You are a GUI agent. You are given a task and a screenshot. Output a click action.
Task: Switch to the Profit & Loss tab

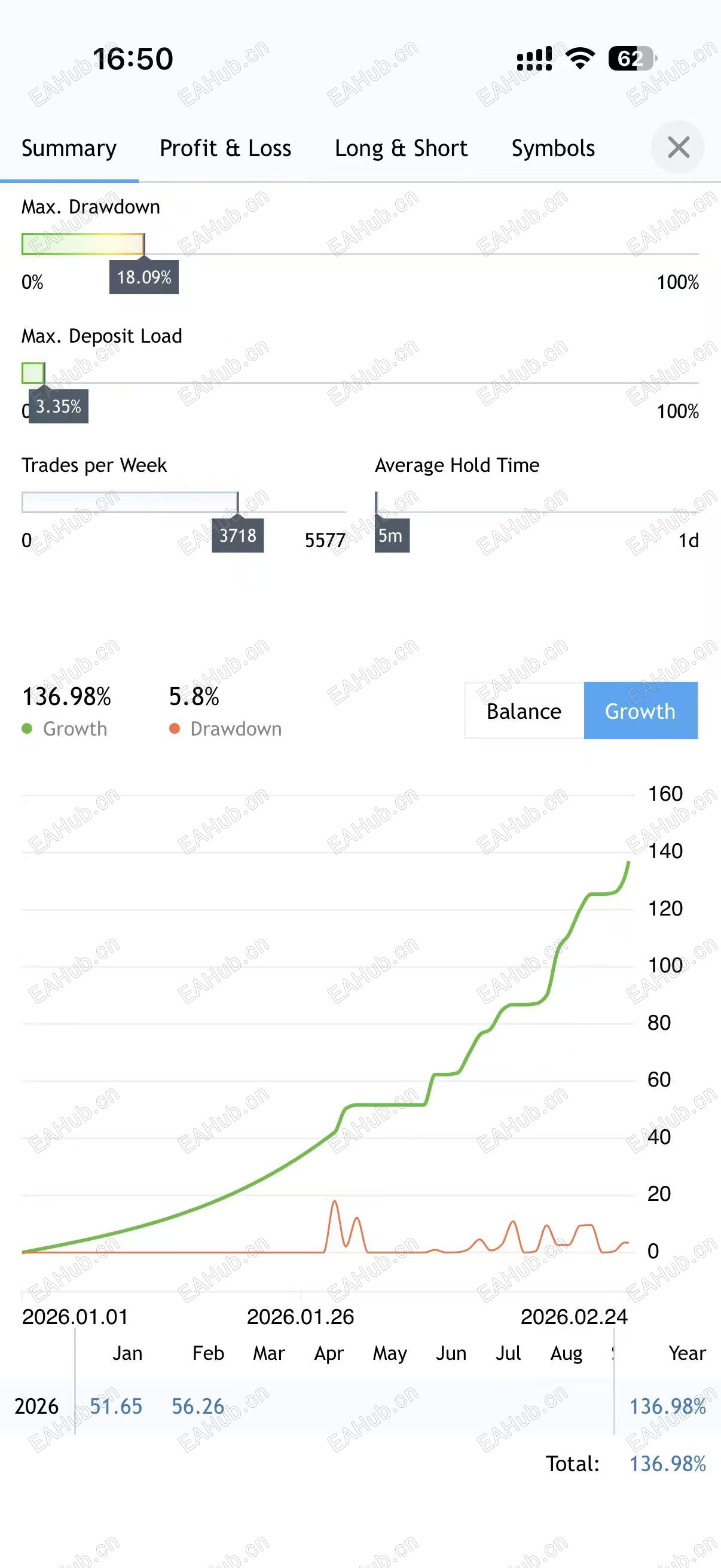pyautogui.click(x=225, y=148)
